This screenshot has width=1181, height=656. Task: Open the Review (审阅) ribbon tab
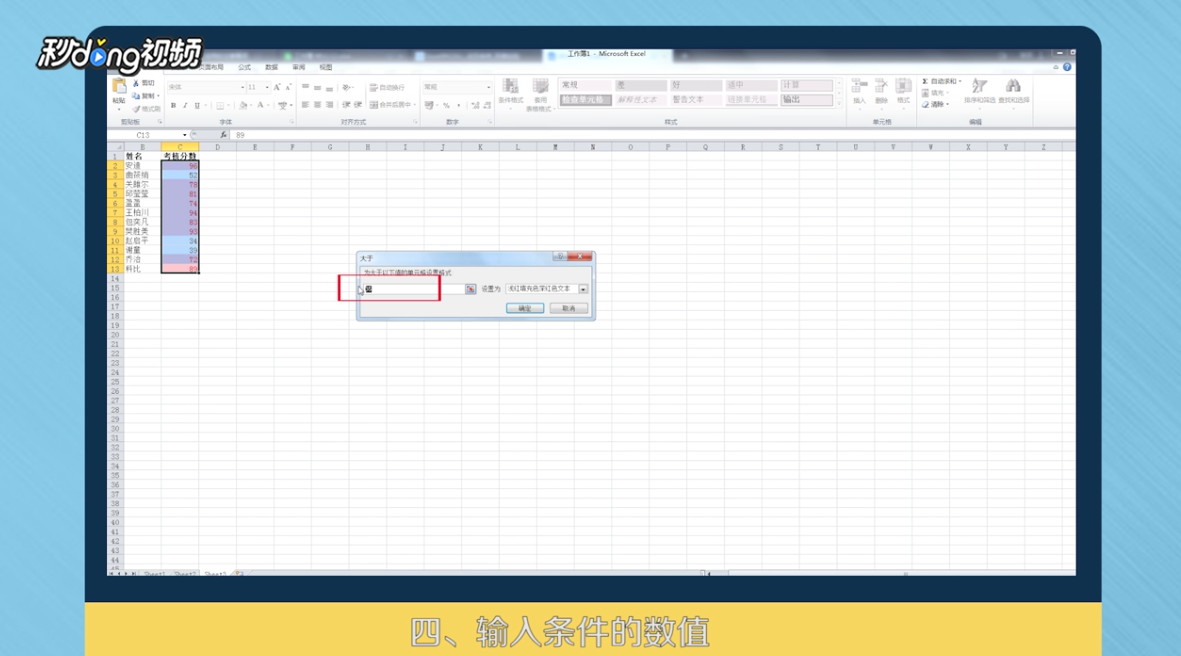(x=298, y=68)
